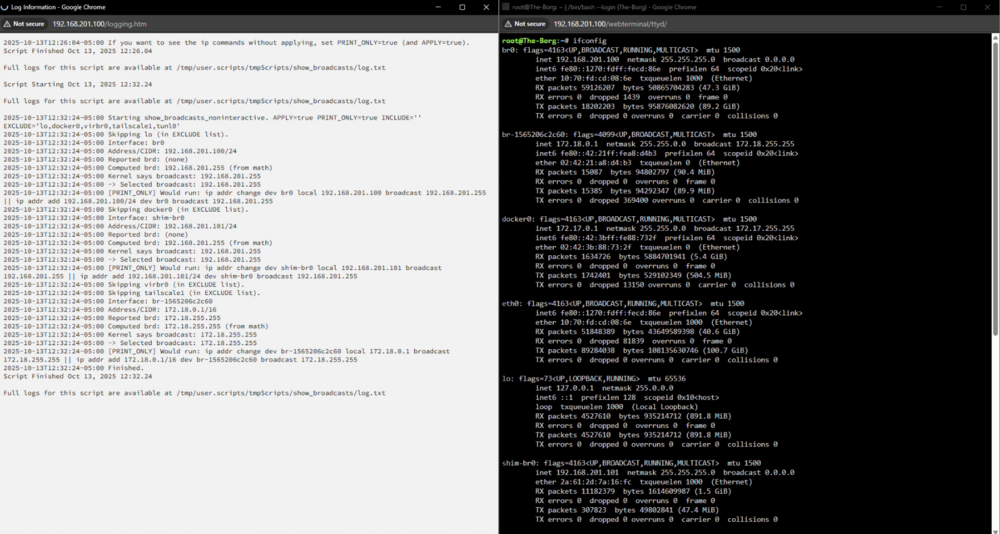Viewport: 1000px width, 534px height.
Task: Click the 'Finished.' log line at 12:32:24
Action: [73, 368]
